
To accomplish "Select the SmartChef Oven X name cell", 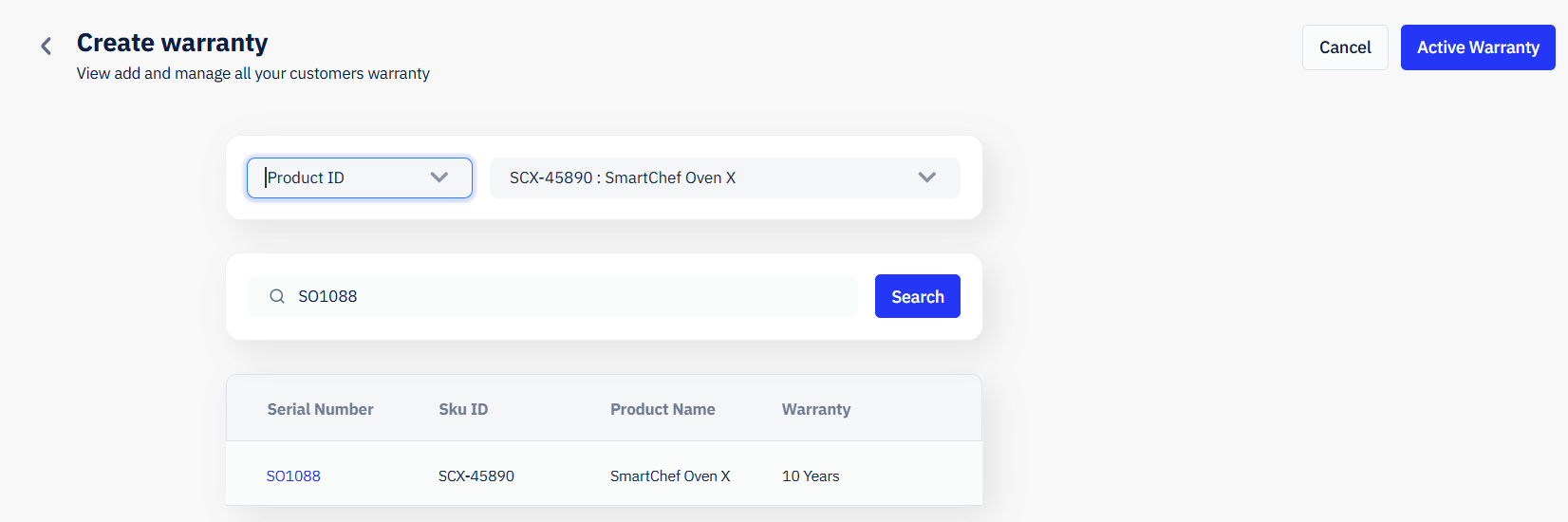I will 670,475.
